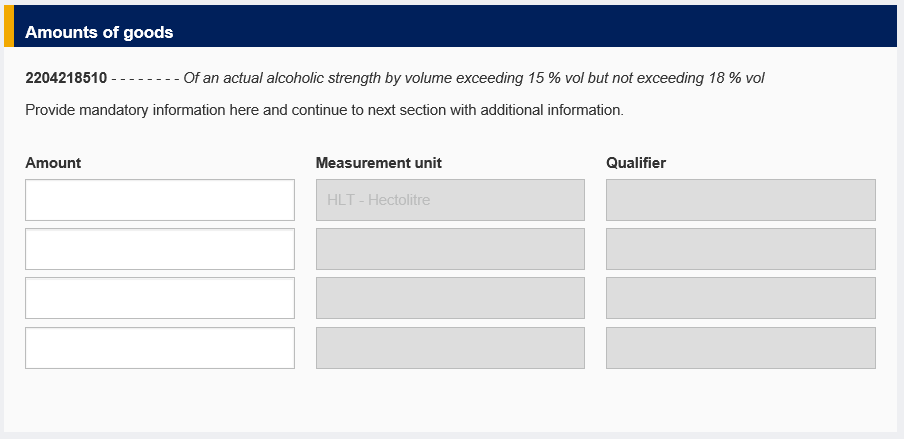Click the first row Qualifier field

click(741, 200)
